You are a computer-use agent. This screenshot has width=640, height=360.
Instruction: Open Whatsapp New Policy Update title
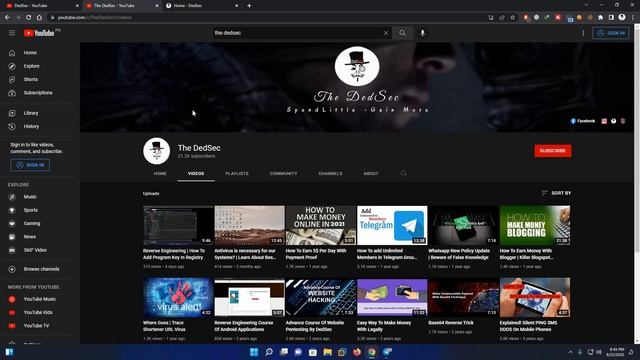459,254
